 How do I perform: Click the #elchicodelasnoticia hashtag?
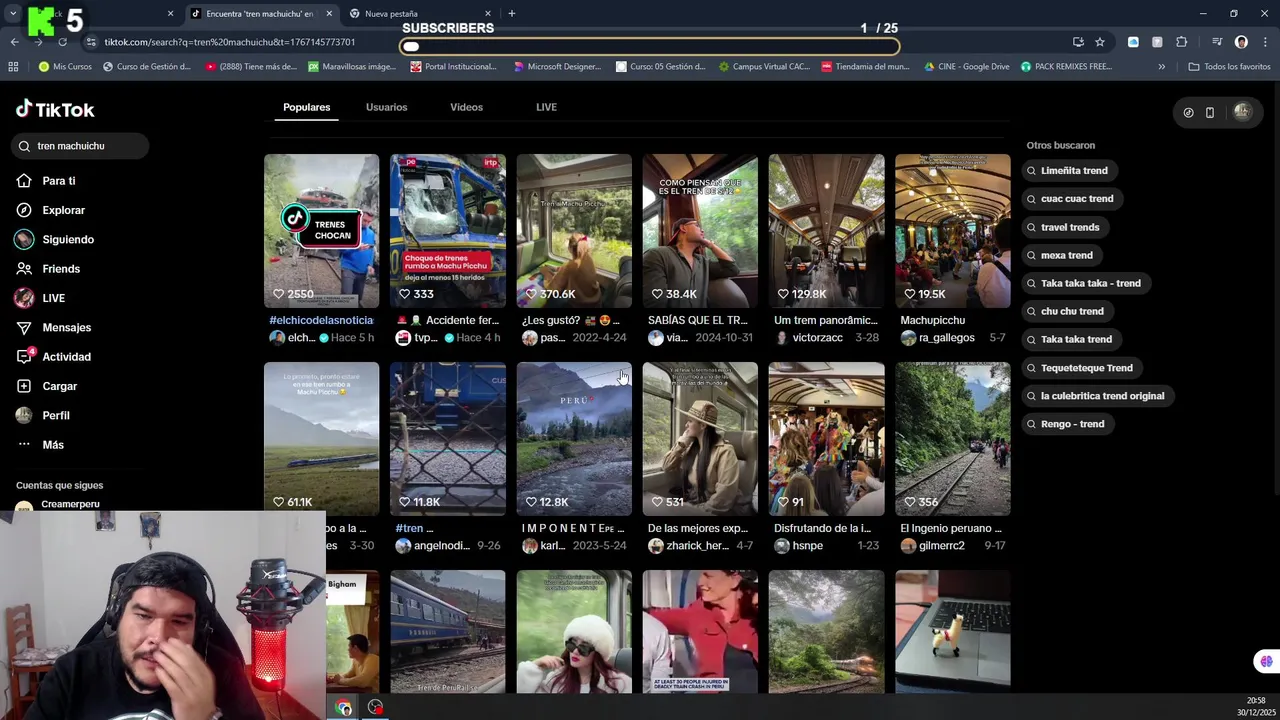coord(321,320)
